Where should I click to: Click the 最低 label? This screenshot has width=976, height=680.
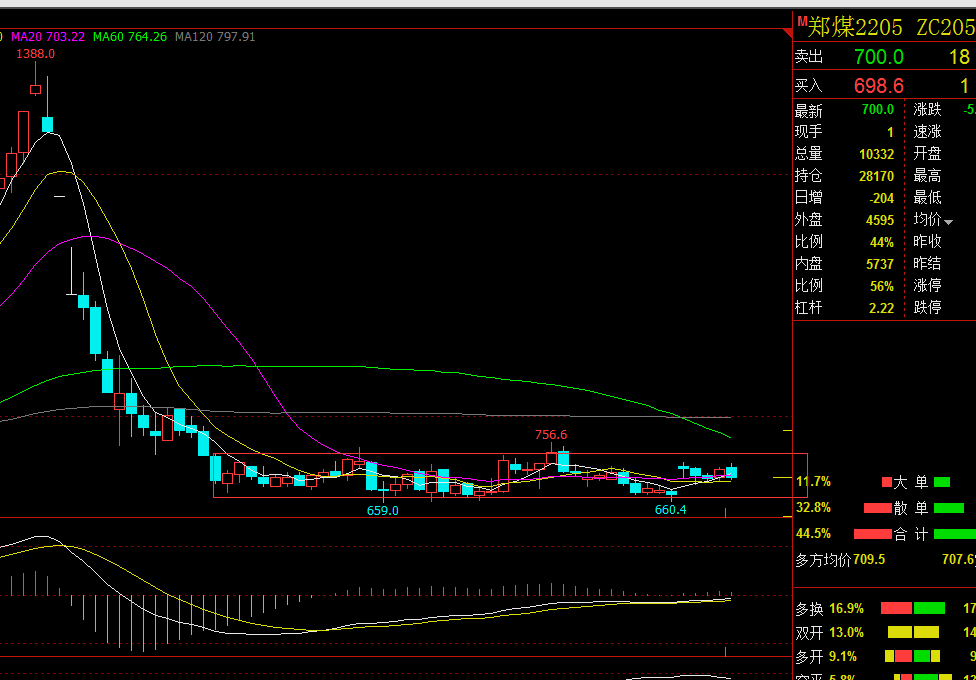pos(927,198)
